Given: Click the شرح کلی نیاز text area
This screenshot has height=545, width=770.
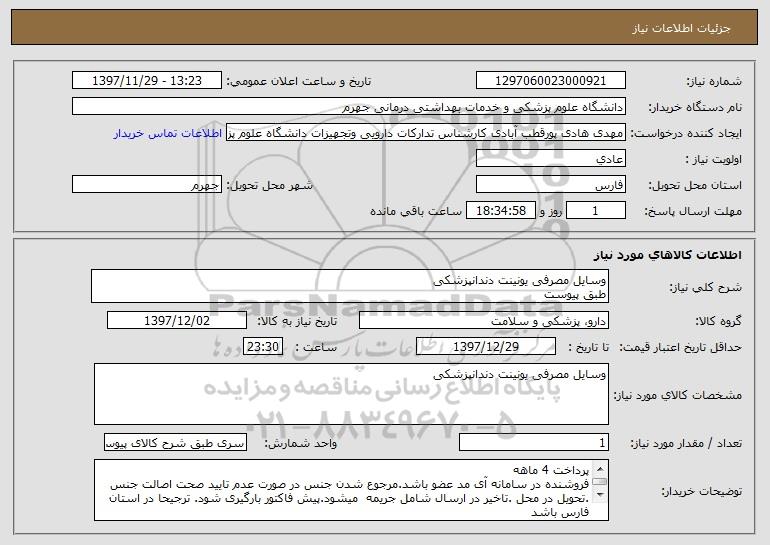Looking at the screenshot, I should click(350, 286).
